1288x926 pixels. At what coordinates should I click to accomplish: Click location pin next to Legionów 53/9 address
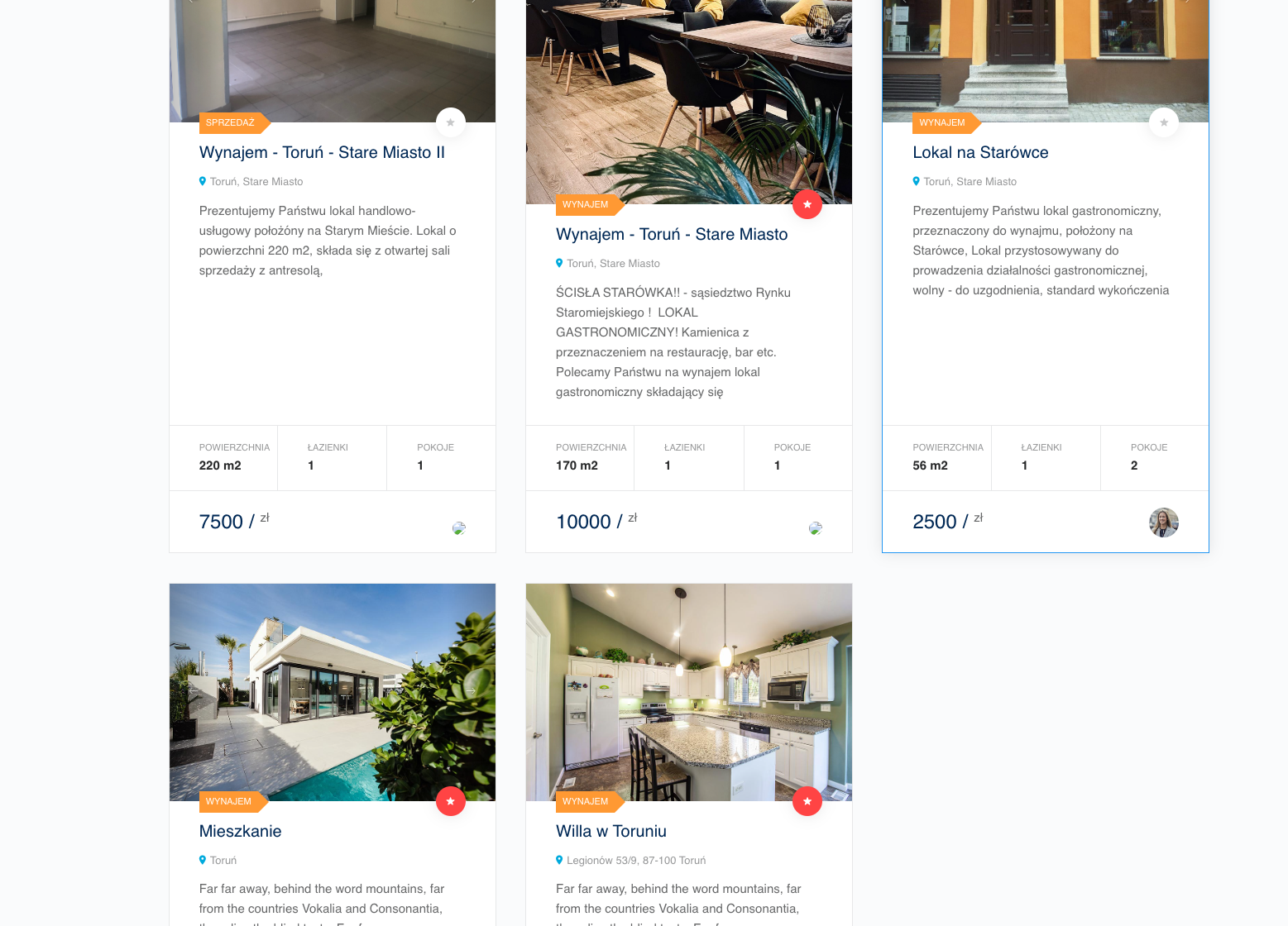pos(559,860)
